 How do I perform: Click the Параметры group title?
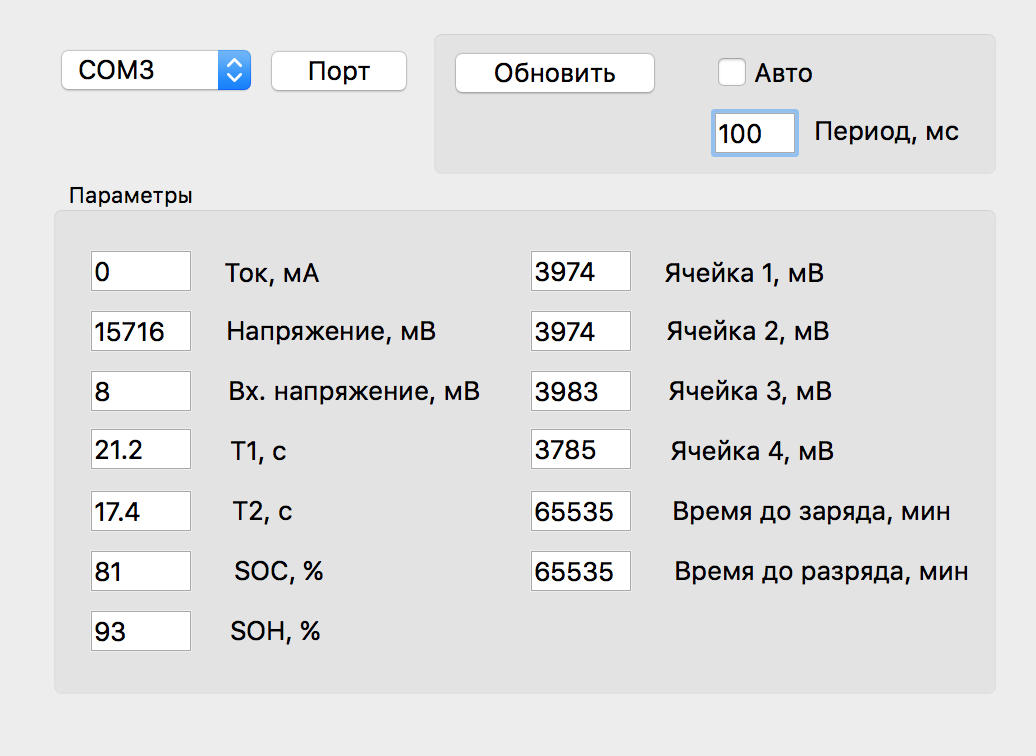click(130, 196)
